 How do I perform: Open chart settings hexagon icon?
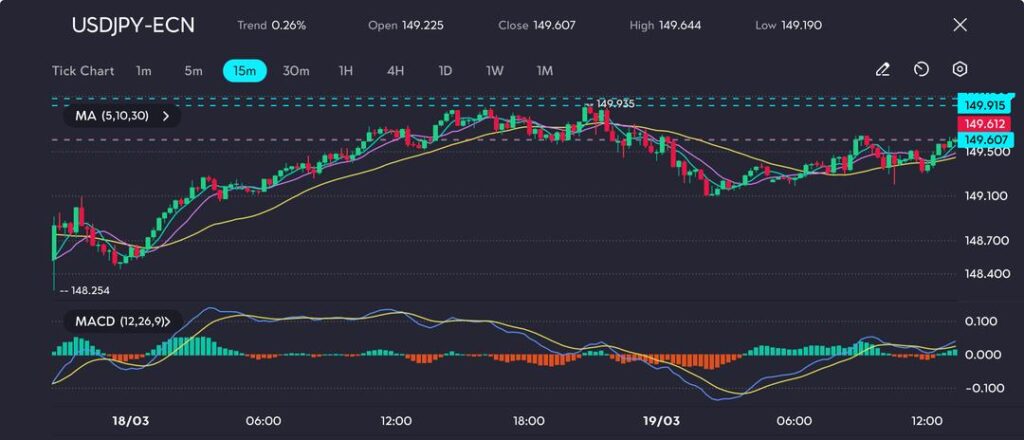[960, 70]
